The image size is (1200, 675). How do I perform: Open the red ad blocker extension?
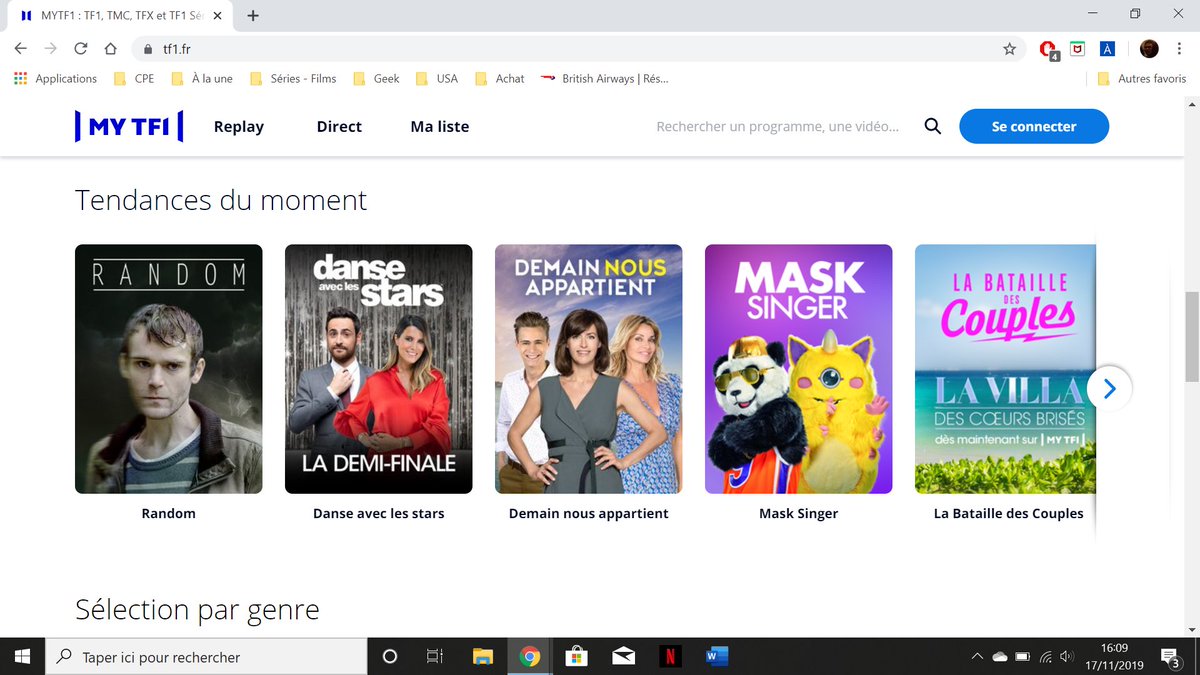[x=1048, y=49]
